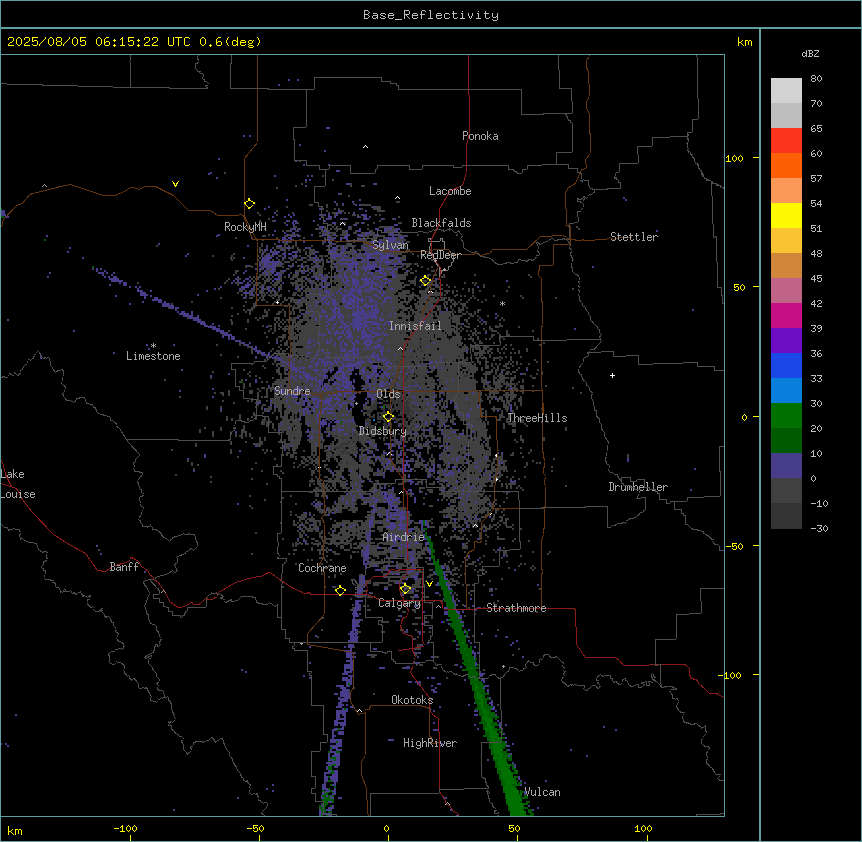Click the Blackfalds city label

tap(441, 223)
